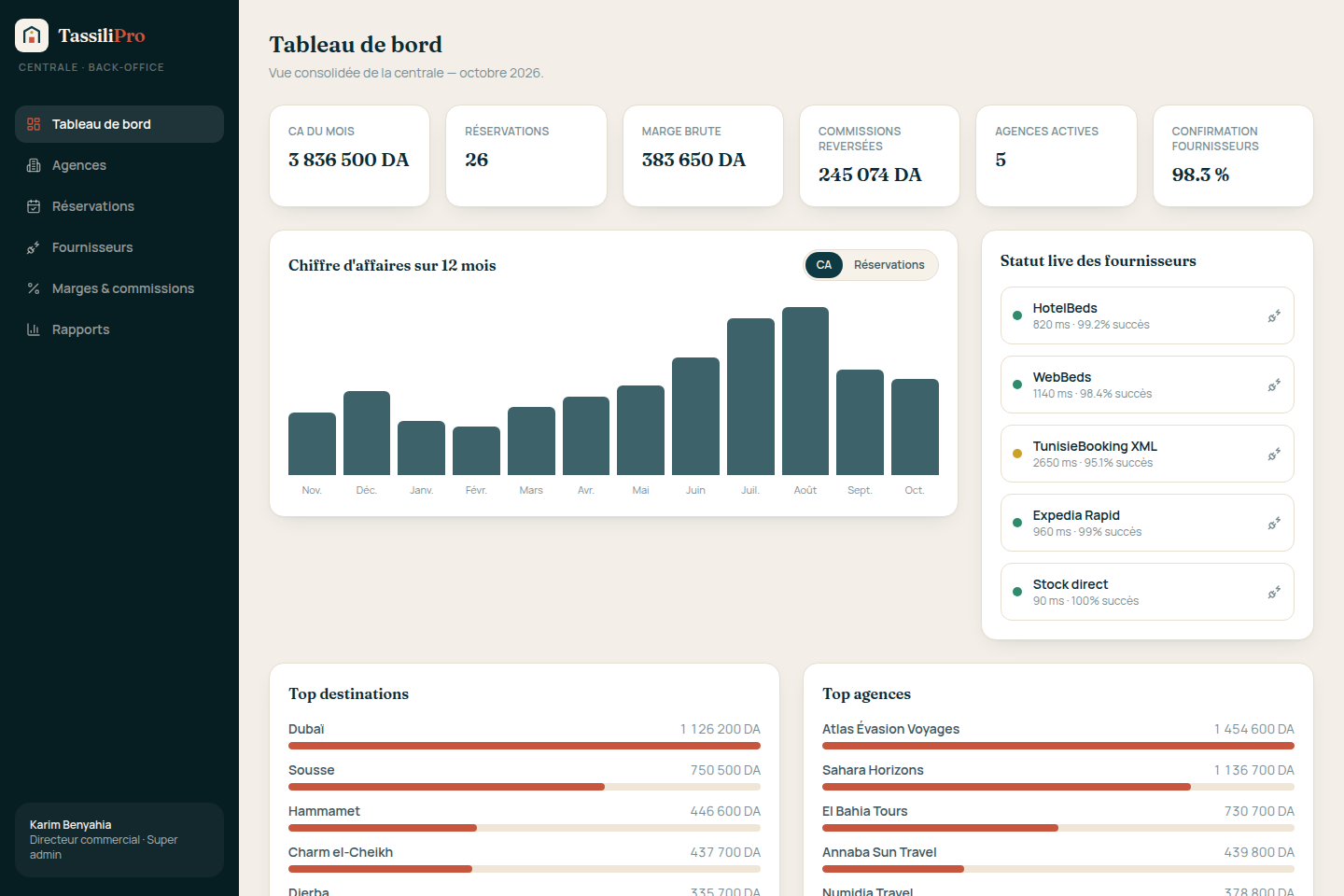
Task: Click the Juil. bar in revenue chart
Action: point(750,397)
